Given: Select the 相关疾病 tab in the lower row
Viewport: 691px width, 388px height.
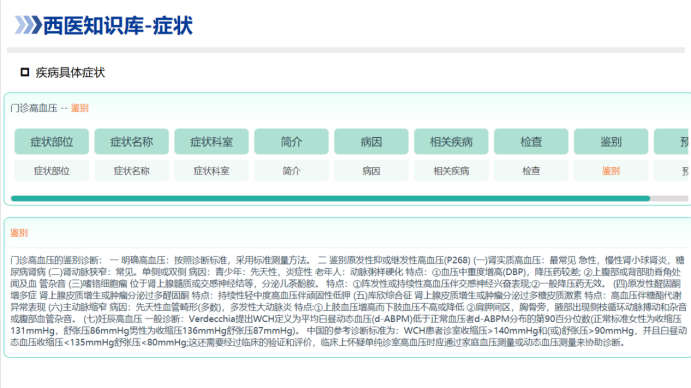Looking at the screenshot, I should (x=451, y=171).
